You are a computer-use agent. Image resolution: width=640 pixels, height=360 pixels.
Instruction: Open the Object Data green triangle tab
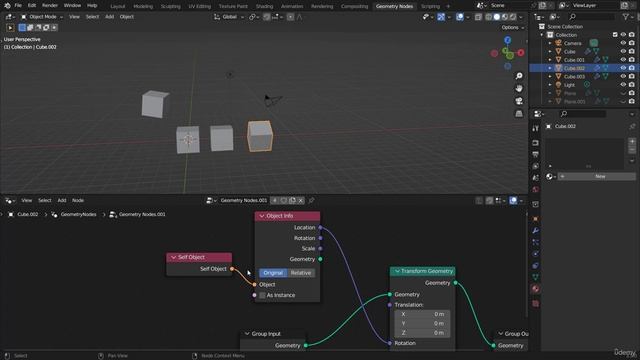(x=536, y=277)
